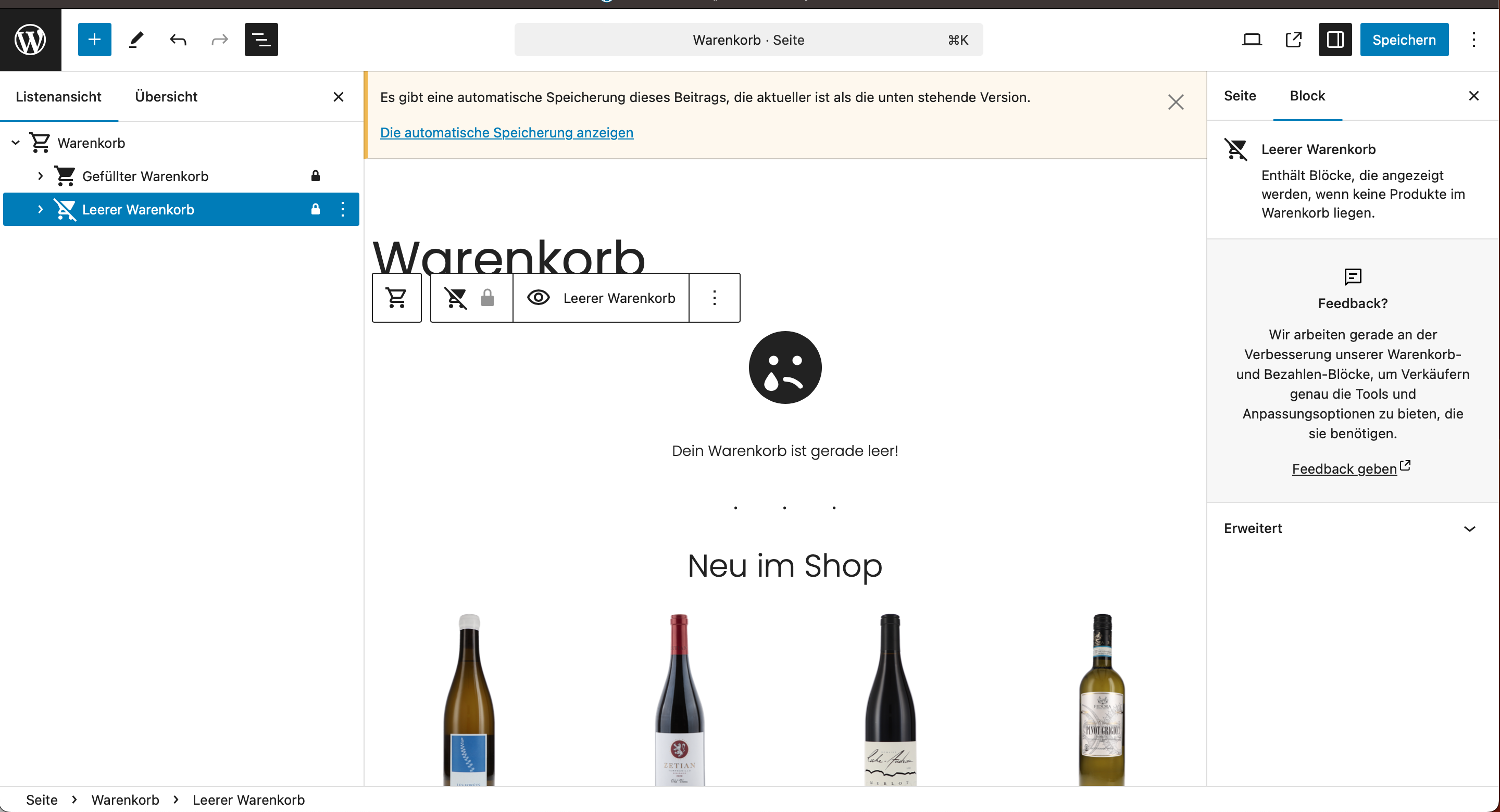Switch to the Übersicht tab

pos(166,97)
